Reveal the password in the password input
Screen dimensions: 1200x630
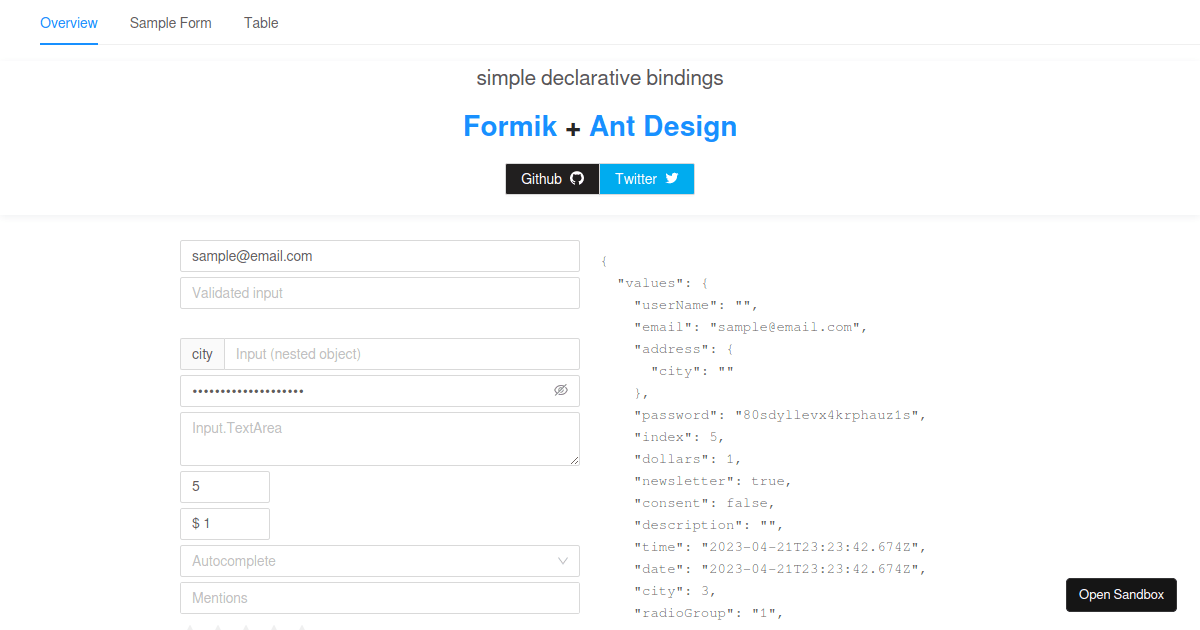click(x=560, y=390)
